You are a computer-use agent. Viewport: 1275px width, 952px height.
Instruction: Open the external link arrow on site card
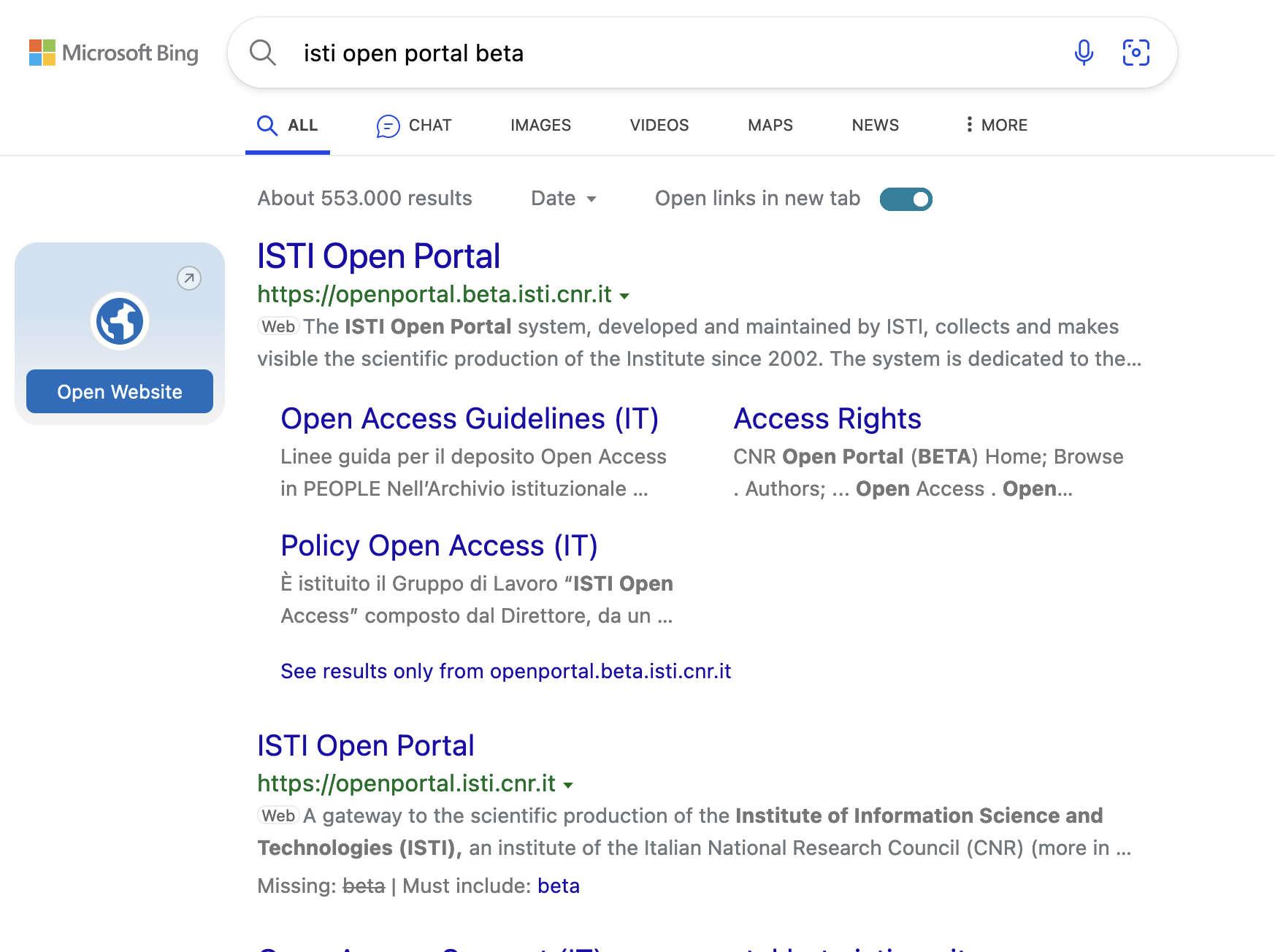(x=189, y=278)
